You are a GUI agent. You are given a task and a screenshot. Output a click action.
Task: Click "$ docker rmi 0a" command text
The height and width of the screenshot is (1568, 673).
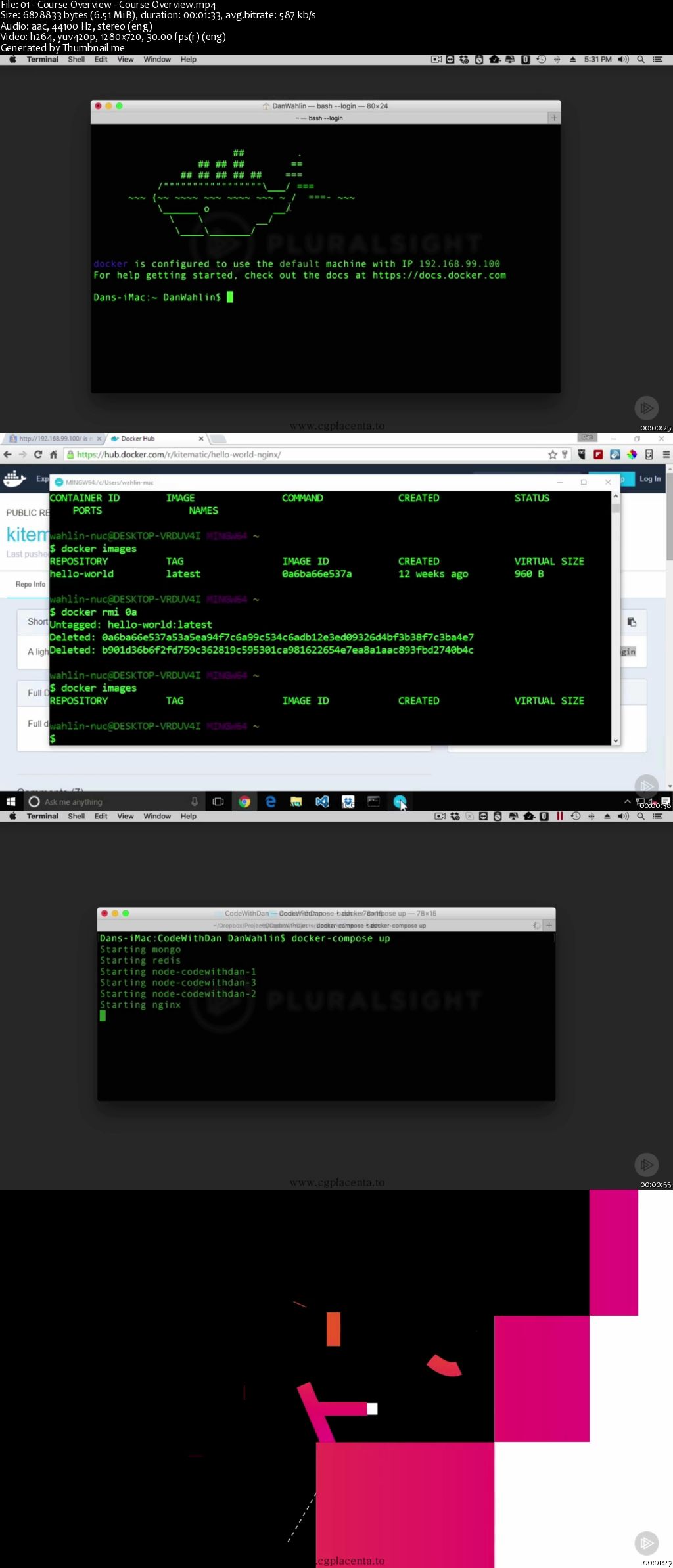(x=93, y=612)
